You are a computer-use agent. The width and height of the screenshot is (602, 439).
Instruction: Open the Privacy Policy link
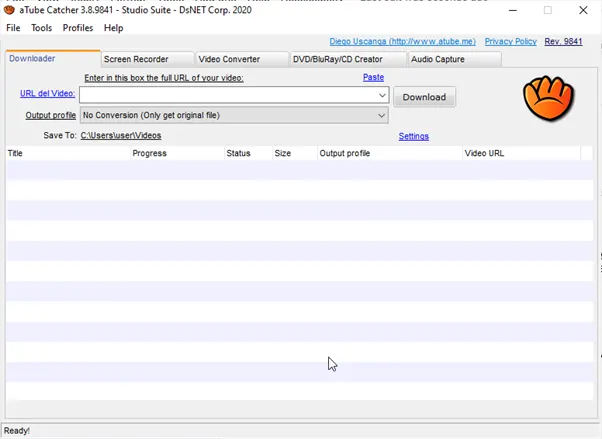(511, 41)
